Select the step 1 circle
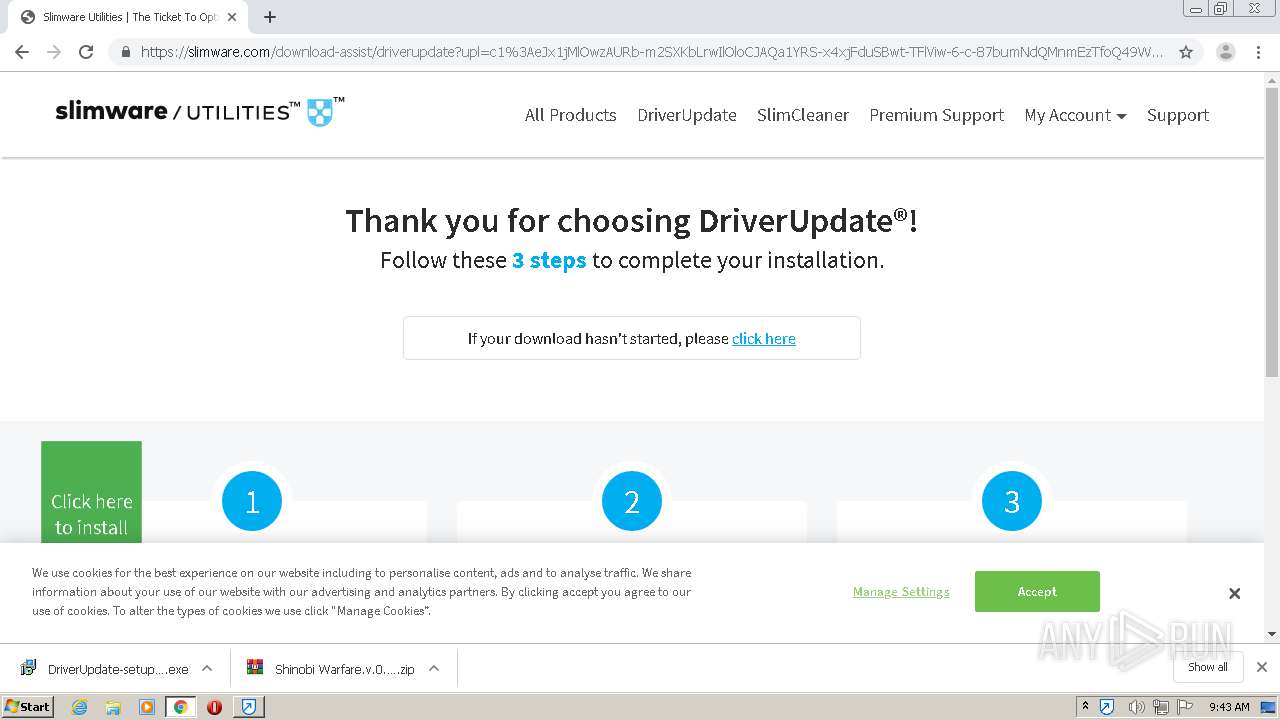 (x=252, y=501)
